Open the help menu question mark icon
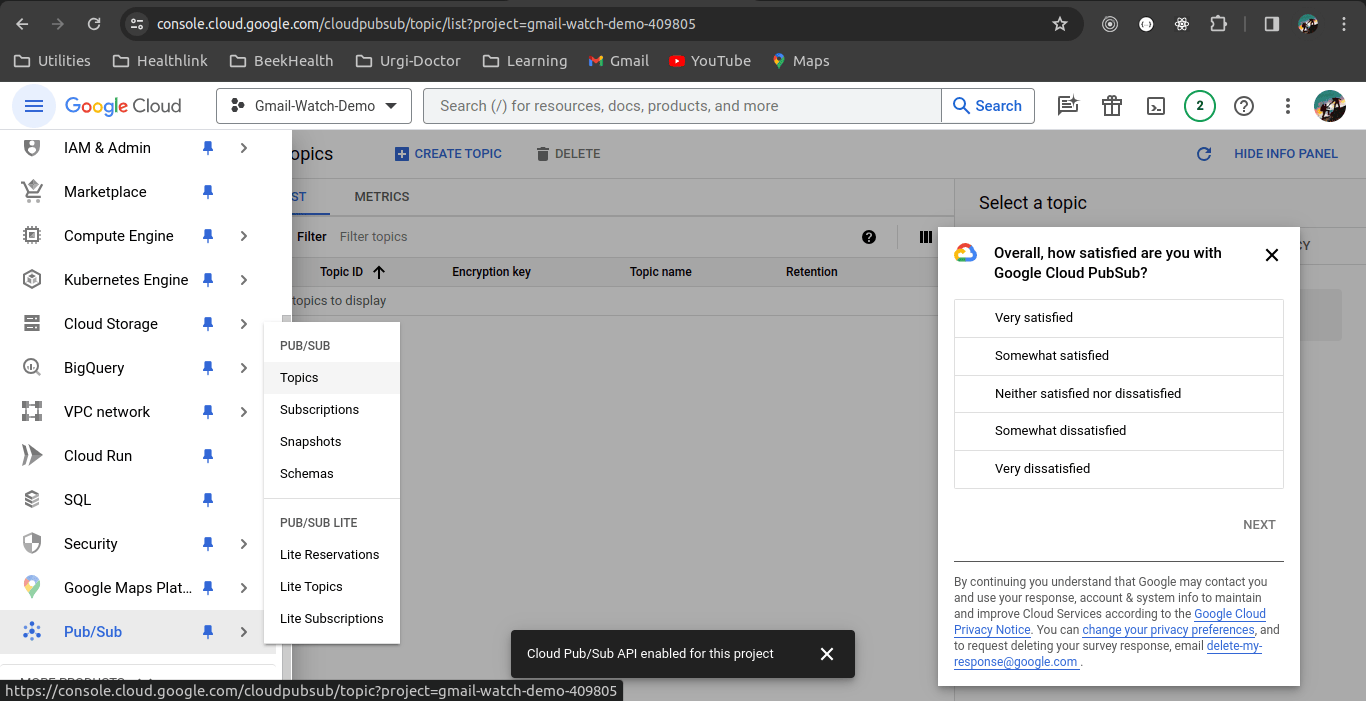This screenshot has width=1366, height=701. tap(1243, 105)
